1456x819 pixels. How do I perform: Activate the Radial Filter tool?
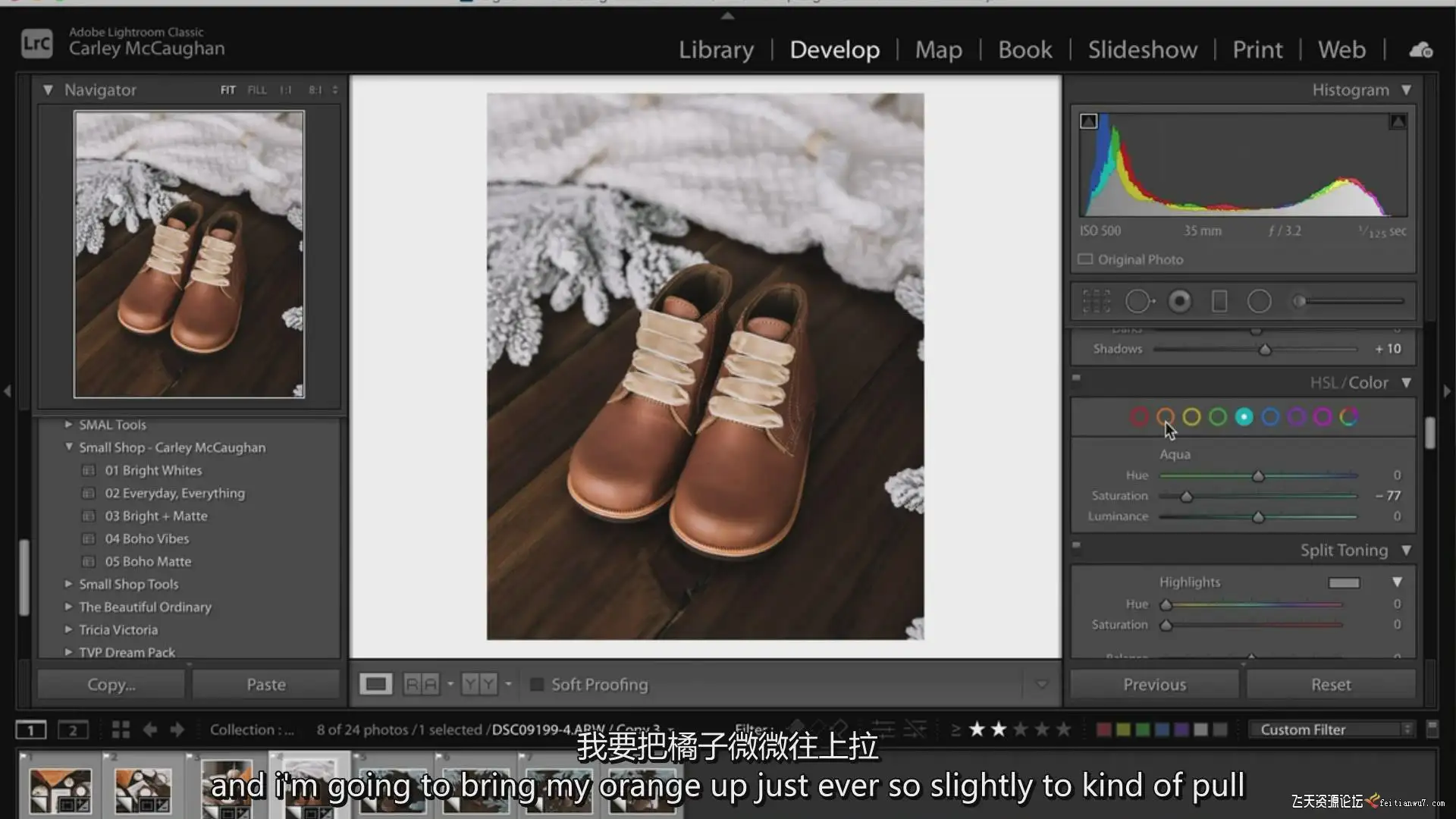tap(1259, 301)
